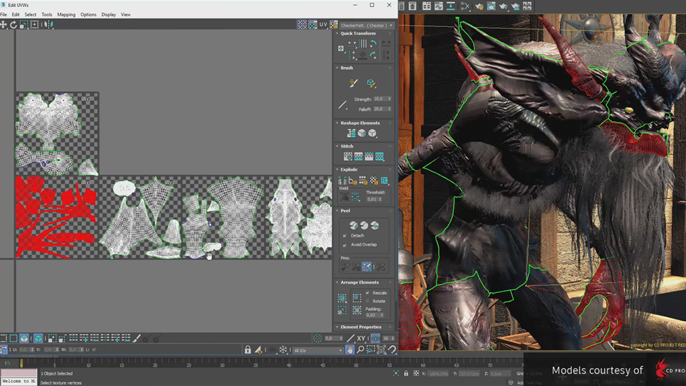Image resolution: width=686 pixels, height=386 pixels.
Task: Select the Freeform mode tool
Action: (34, 25)
